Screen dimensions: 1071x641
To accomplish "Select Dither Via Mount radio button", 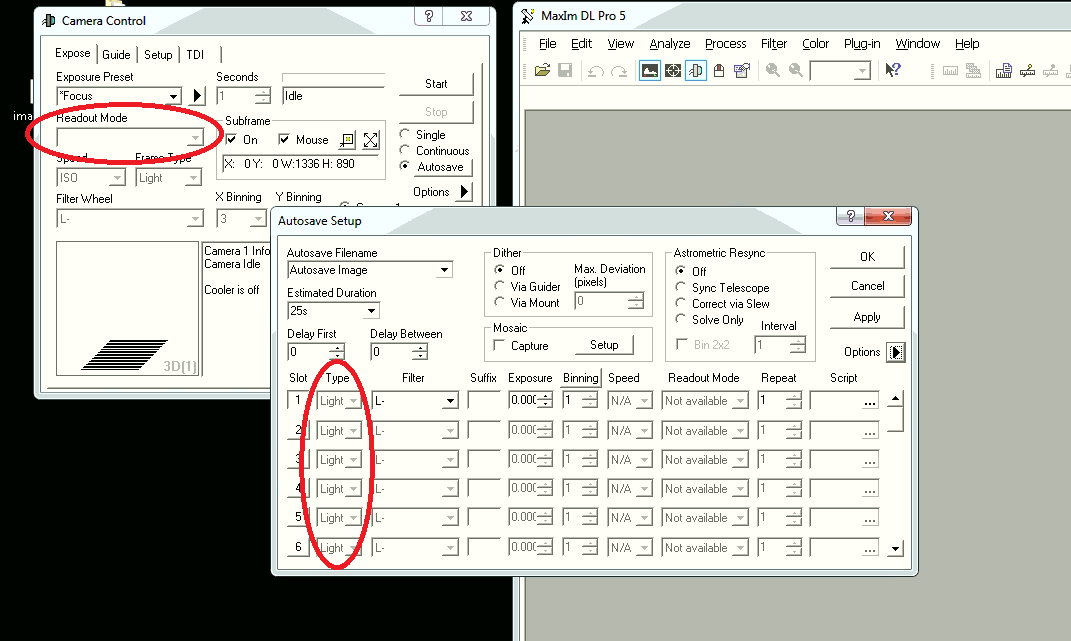I will pyautogui.click(x=499, y=302).
